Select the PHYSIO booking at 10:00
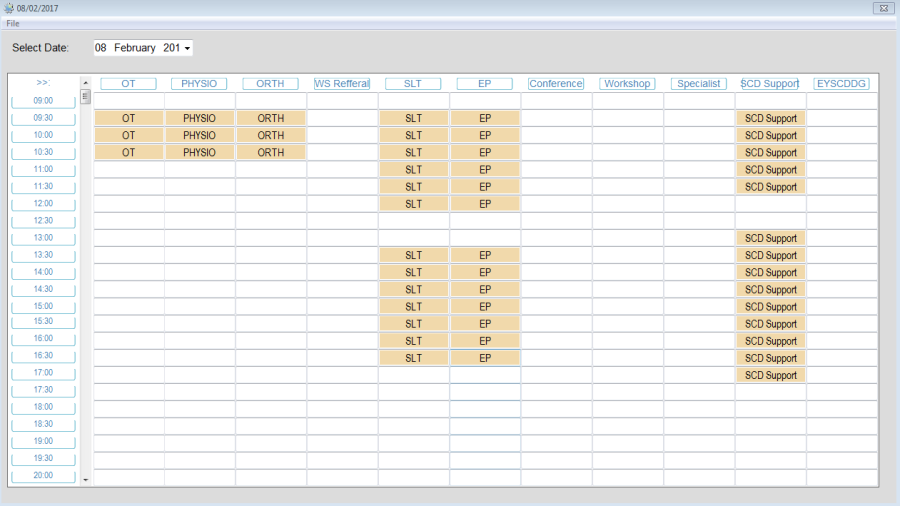Image resolution: width=900 pixels, height=506 pixels. click(199, 135)
